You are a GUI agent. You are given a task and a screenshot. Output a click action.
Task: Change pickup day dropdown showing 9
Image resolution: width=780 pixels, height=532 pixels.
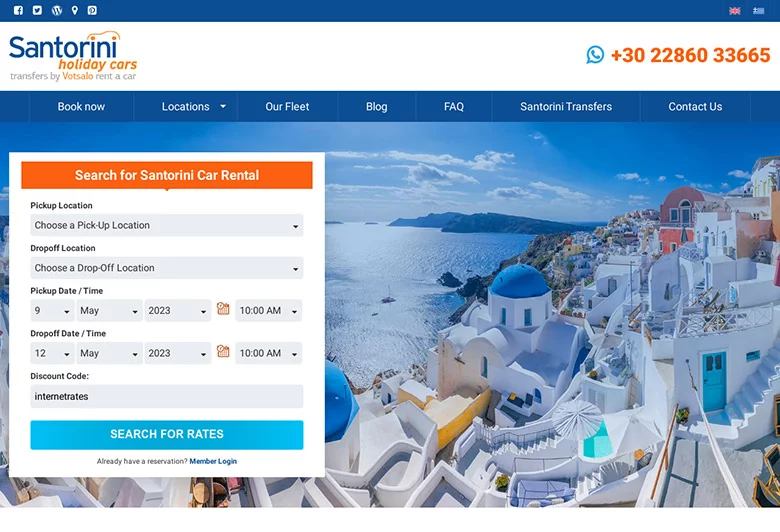click(x=52, y=311)
